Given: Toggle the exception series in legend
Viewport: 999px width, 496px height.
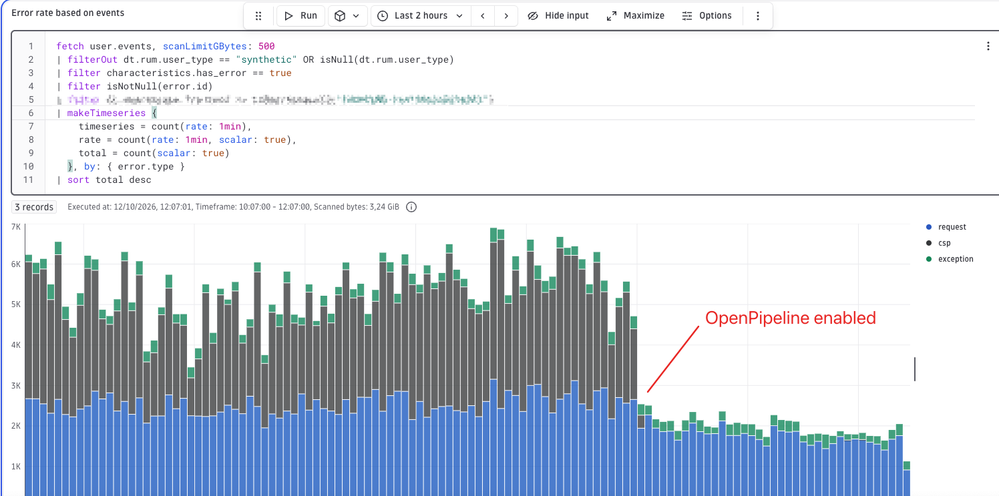Looking at the screenshot, I should point(949,259).
